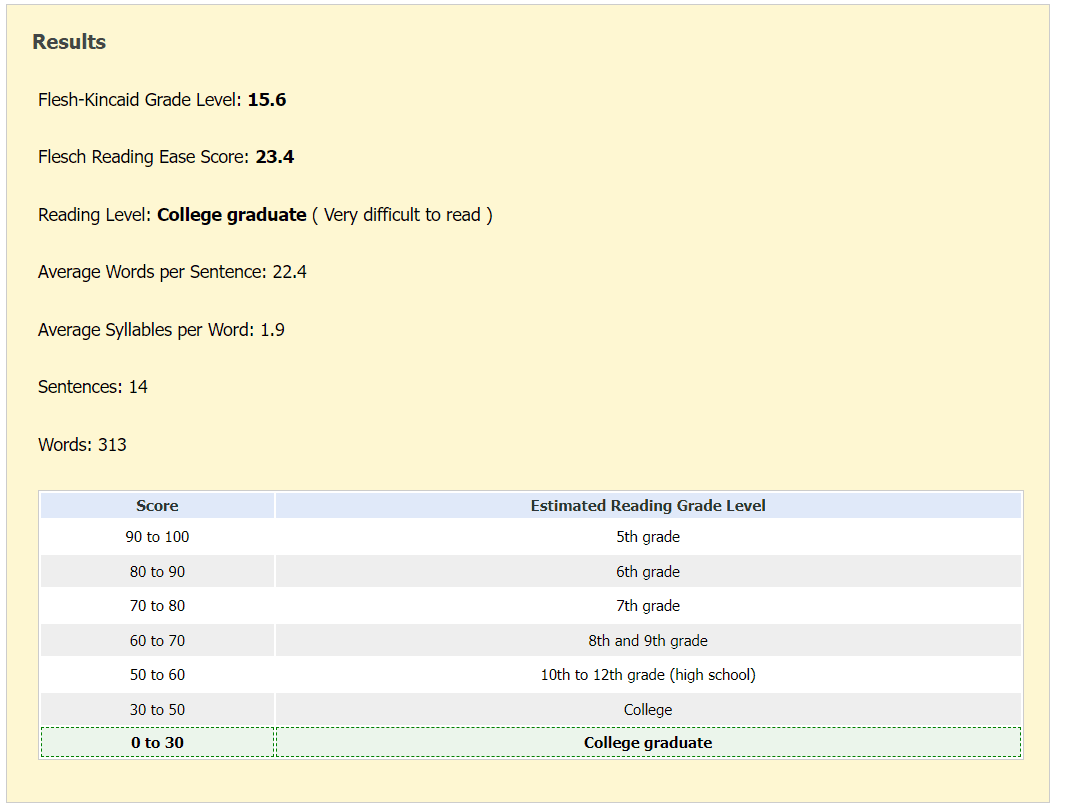Select the highlighted College graduate table cell
This screenshot has height=807, width=1067.
(648, 743)
